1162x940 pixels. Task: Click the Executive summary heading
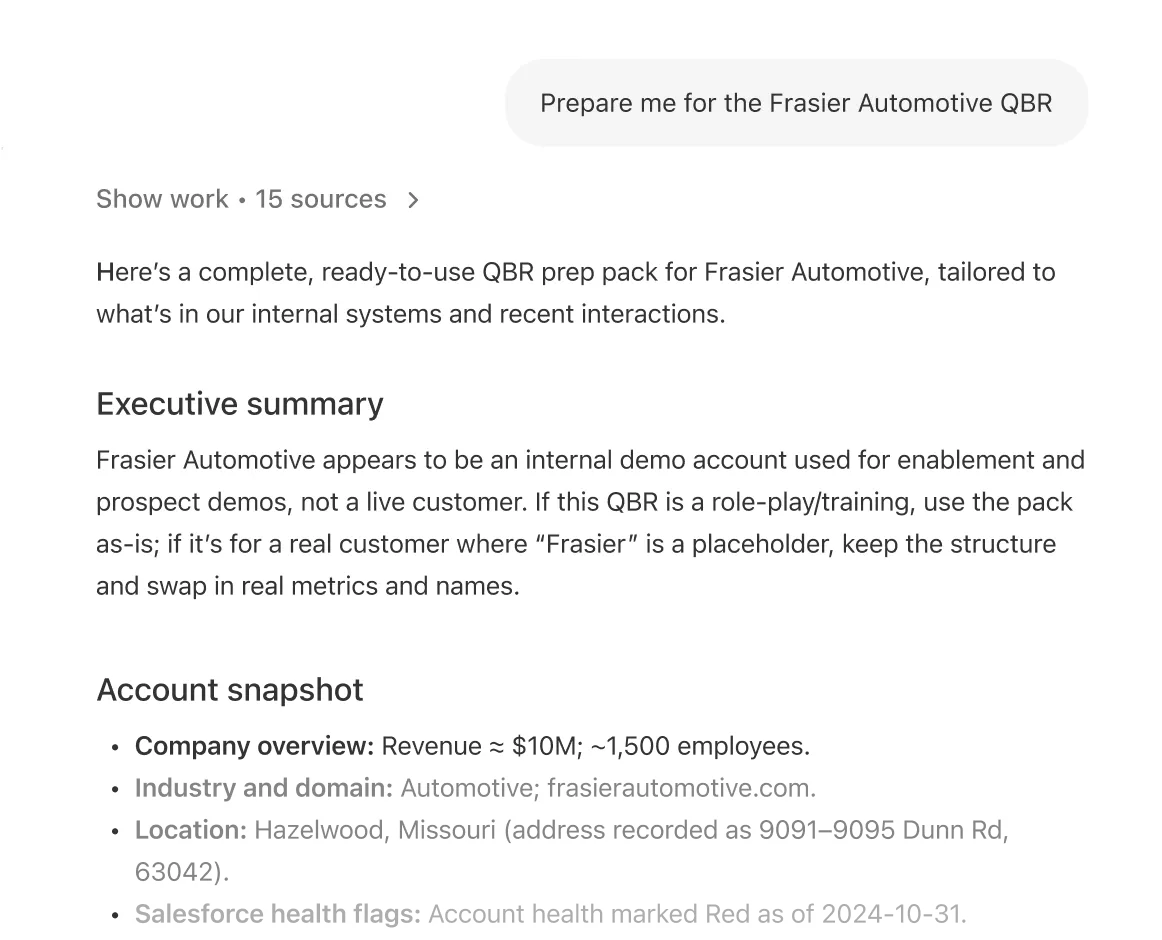(240, 404)
